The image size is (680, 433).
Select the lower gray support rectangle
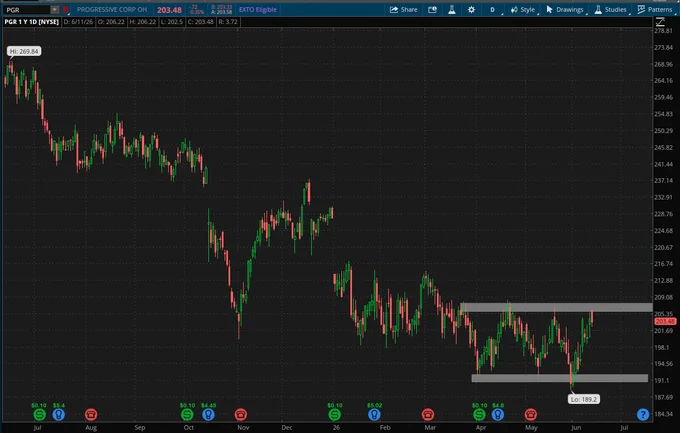559,378
